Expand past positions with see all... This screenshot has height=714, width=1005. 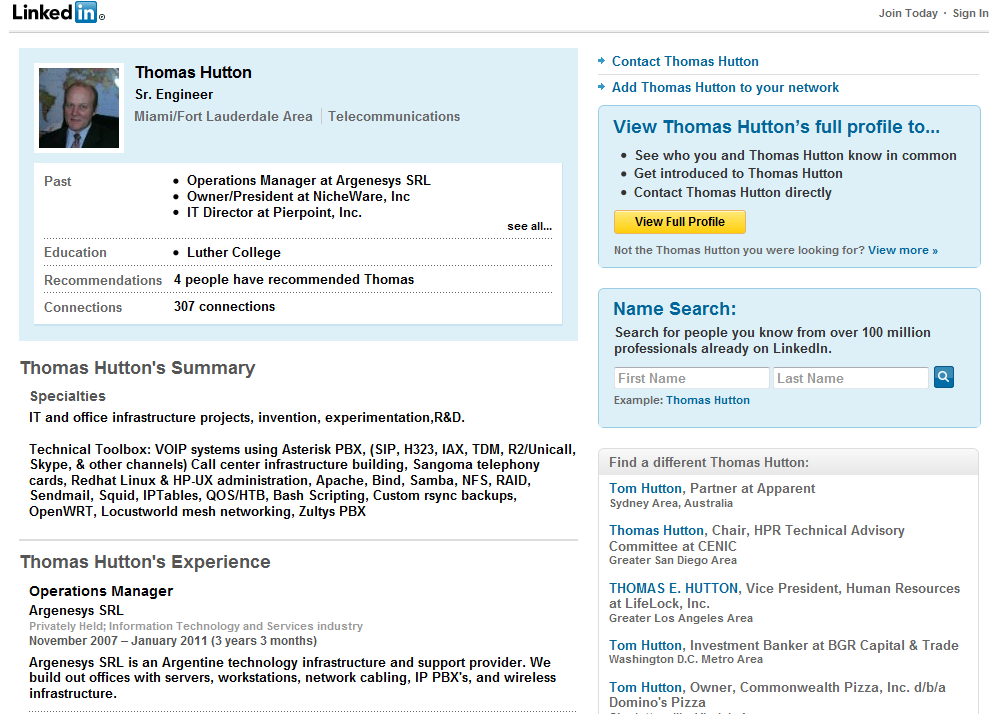coord(529,226)
